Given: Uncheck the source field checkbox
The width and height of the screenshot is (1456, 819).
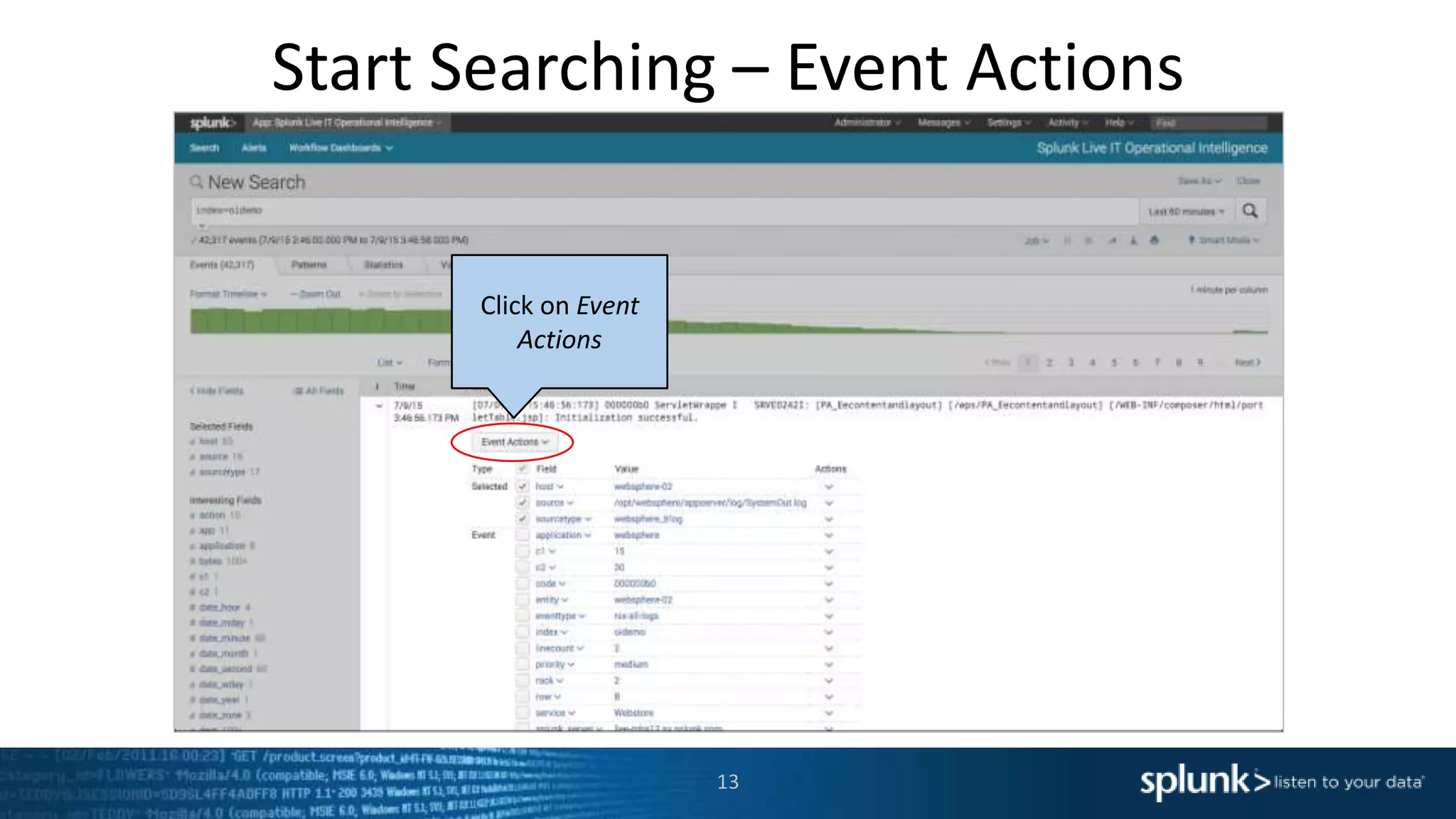Looking at the screenshot, I should tap(523, 503).
